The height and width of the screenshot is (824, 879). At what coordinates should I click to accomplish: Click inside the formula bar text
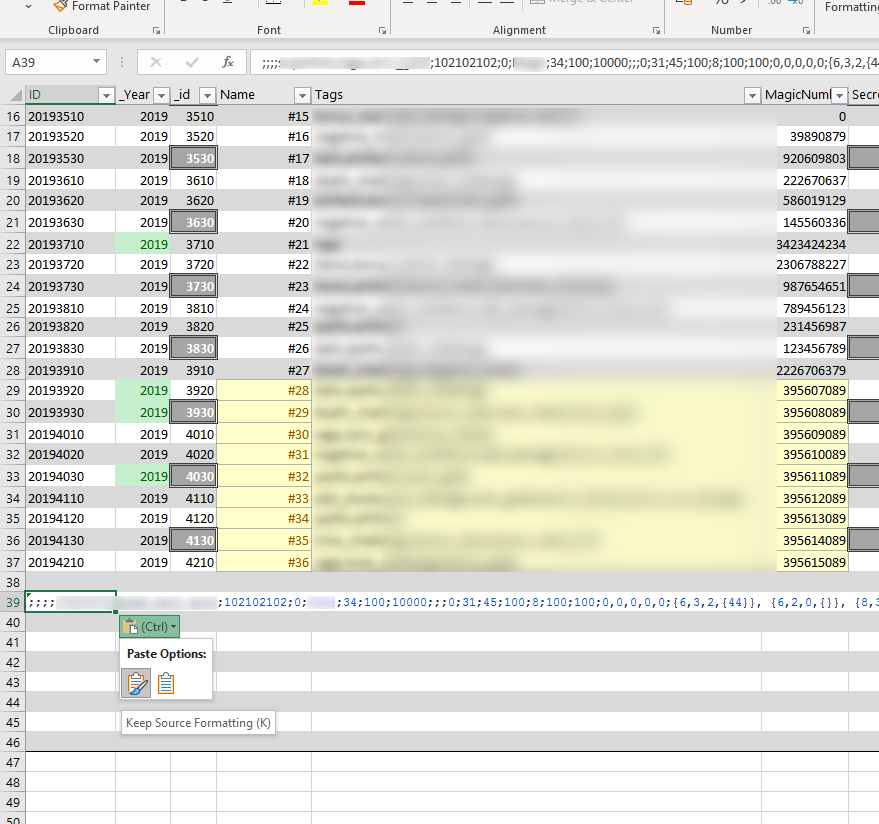[x=564, y=62]
